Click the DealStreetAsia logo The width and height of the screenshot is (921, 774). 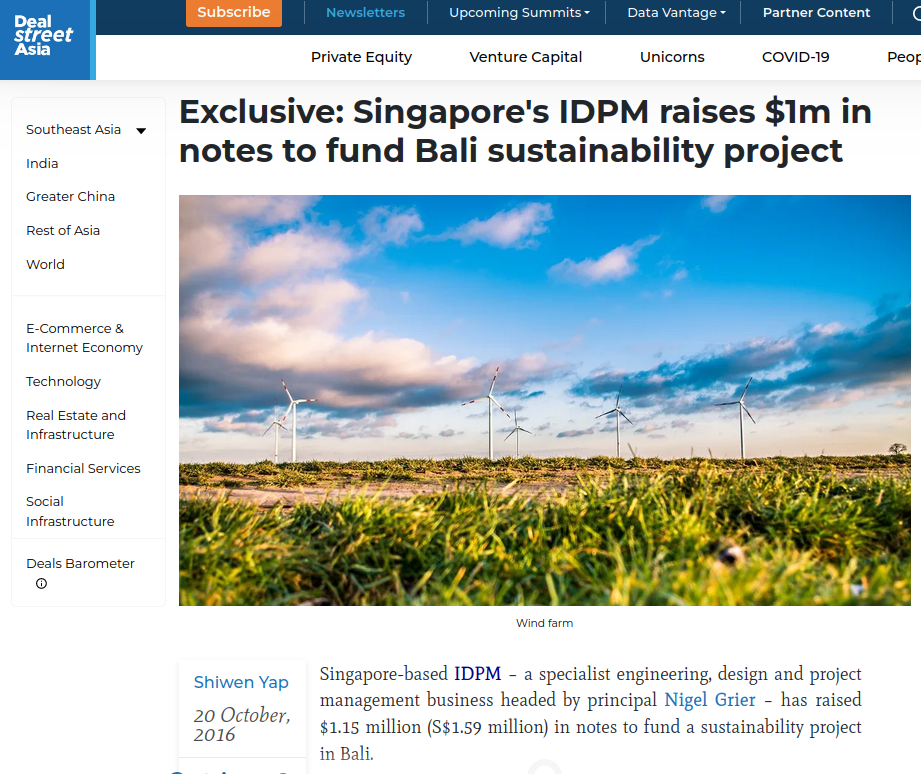[x=44, y=36]
